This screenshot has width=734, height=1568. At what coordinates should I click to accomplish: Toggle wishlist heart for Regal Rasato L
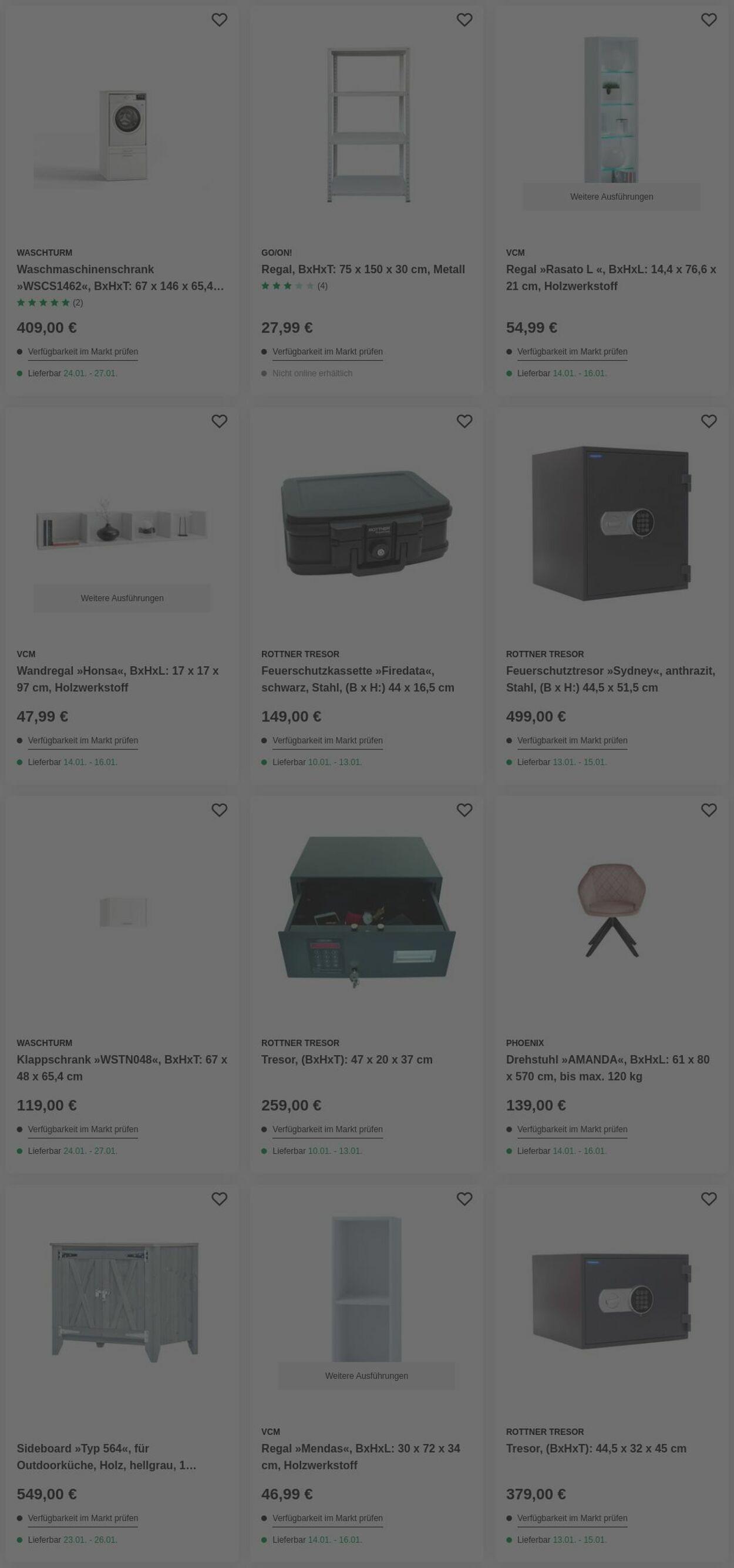[709, 20]
